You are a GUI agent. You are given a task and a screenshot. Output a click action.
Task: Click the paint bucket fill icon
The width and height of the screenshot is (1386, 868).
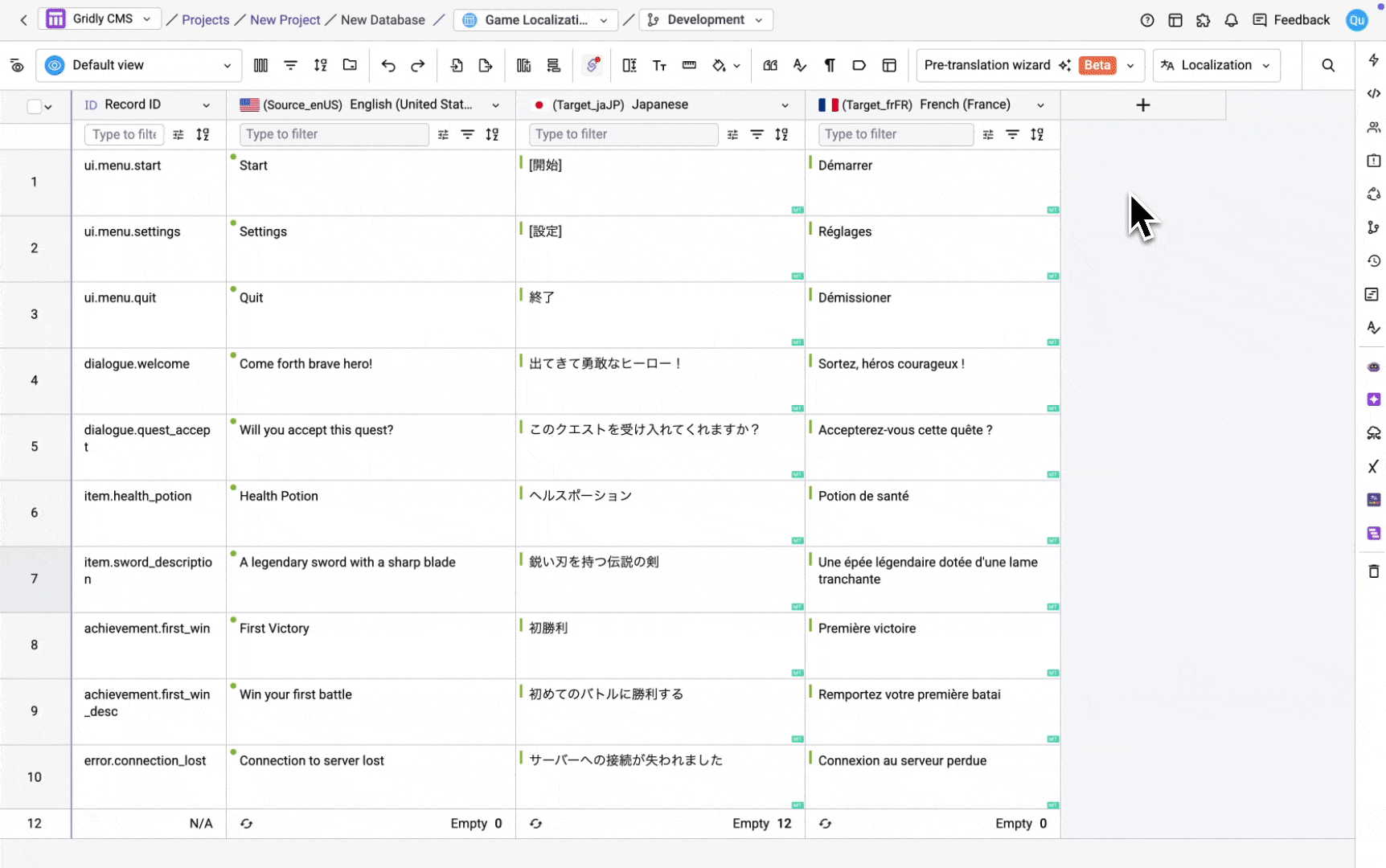point(719,65)
